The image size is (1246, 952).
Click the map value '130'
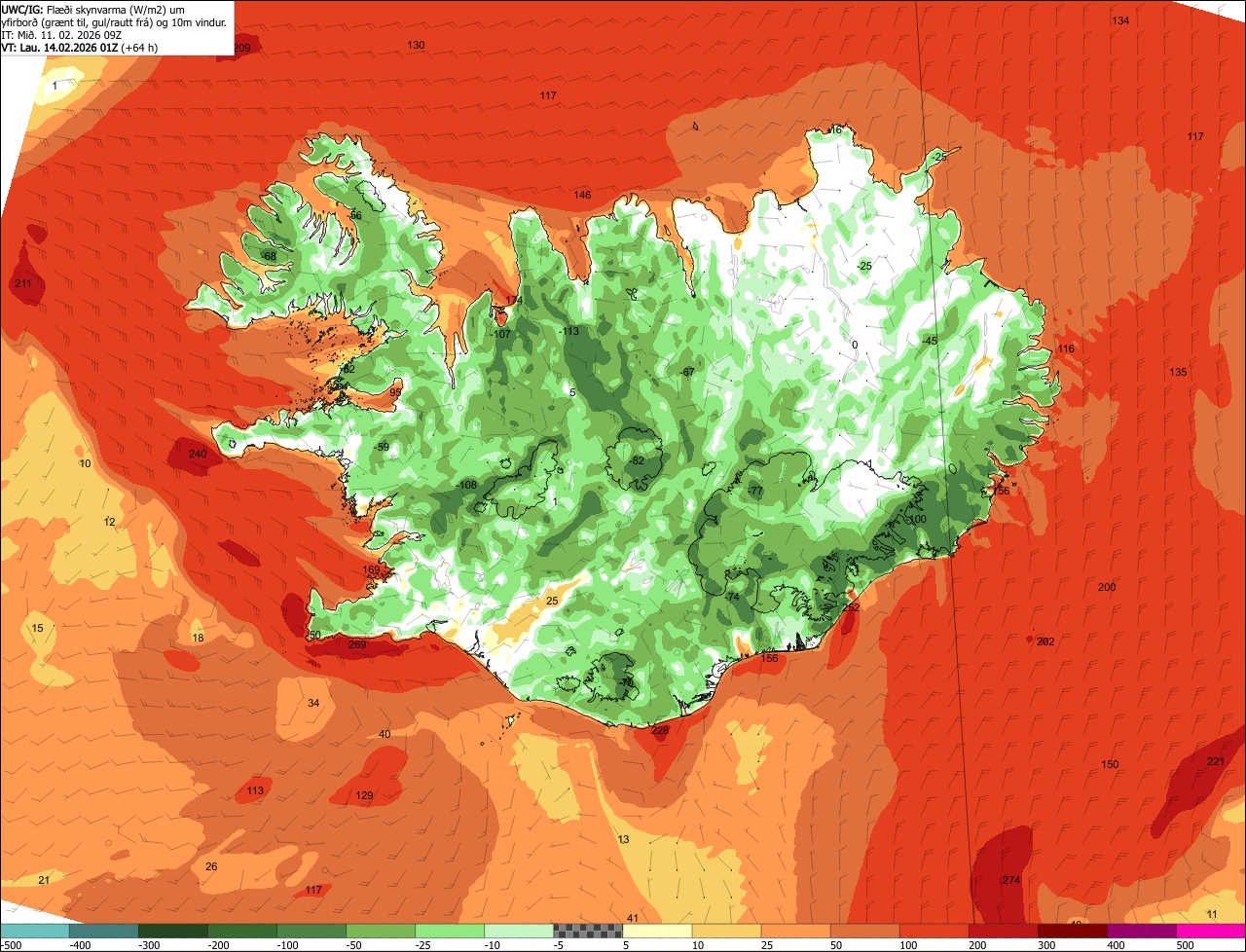coord(416,45)
